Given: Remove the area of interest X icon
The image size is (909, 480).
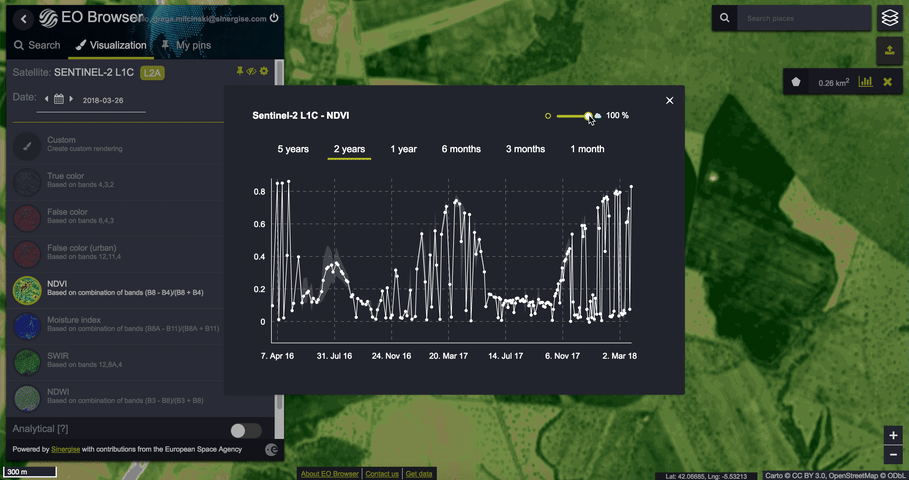Looking at the screenshot, I should coord(887,82).
